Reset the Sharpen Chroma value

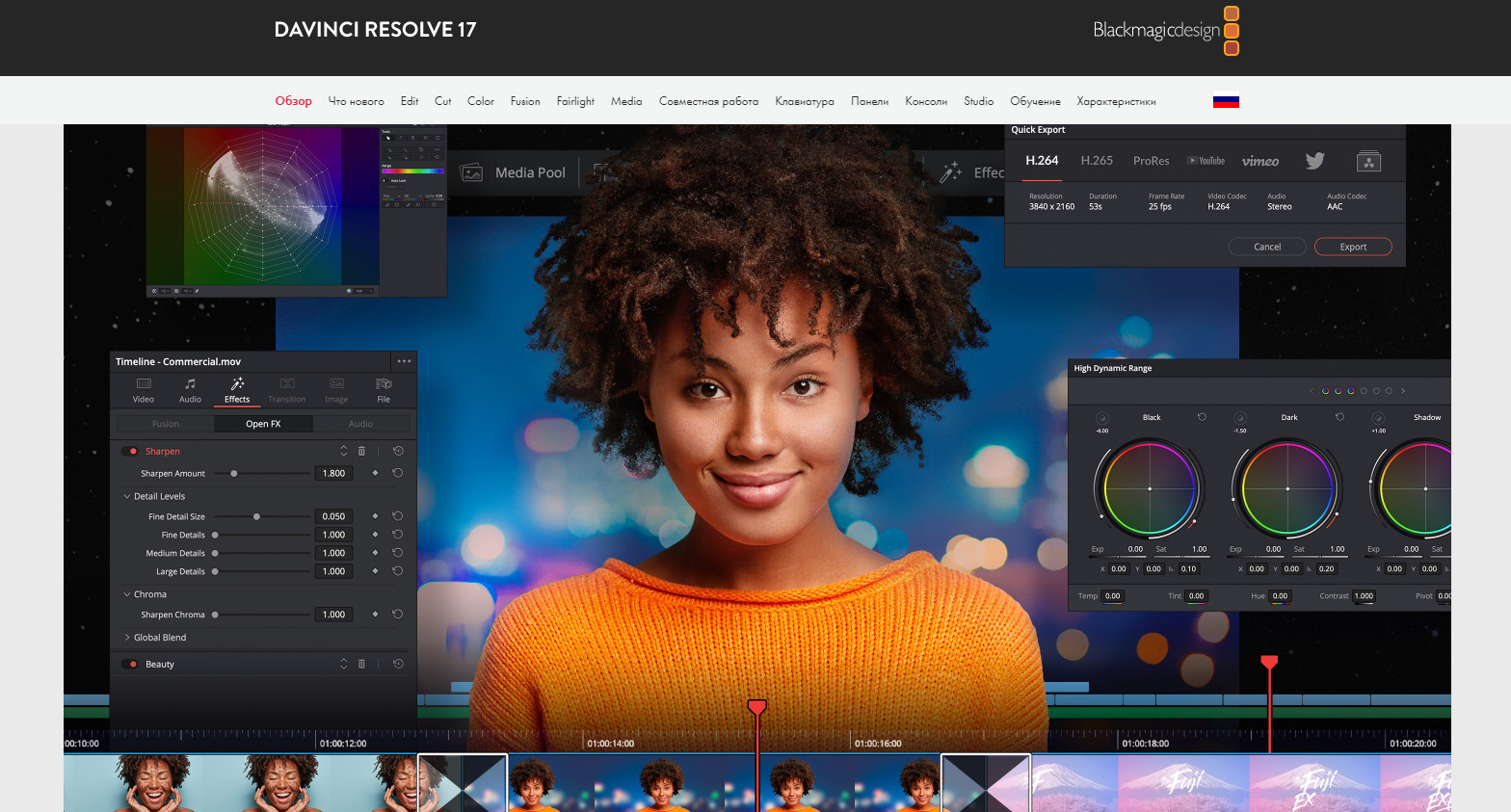point(397,615)
